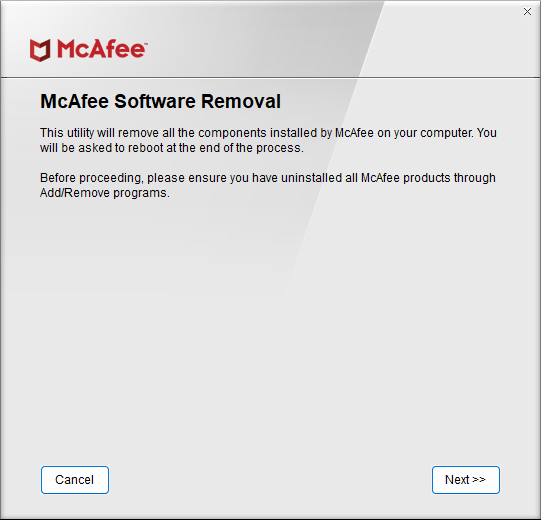Click the "Add/Remove programs" text

105,193
